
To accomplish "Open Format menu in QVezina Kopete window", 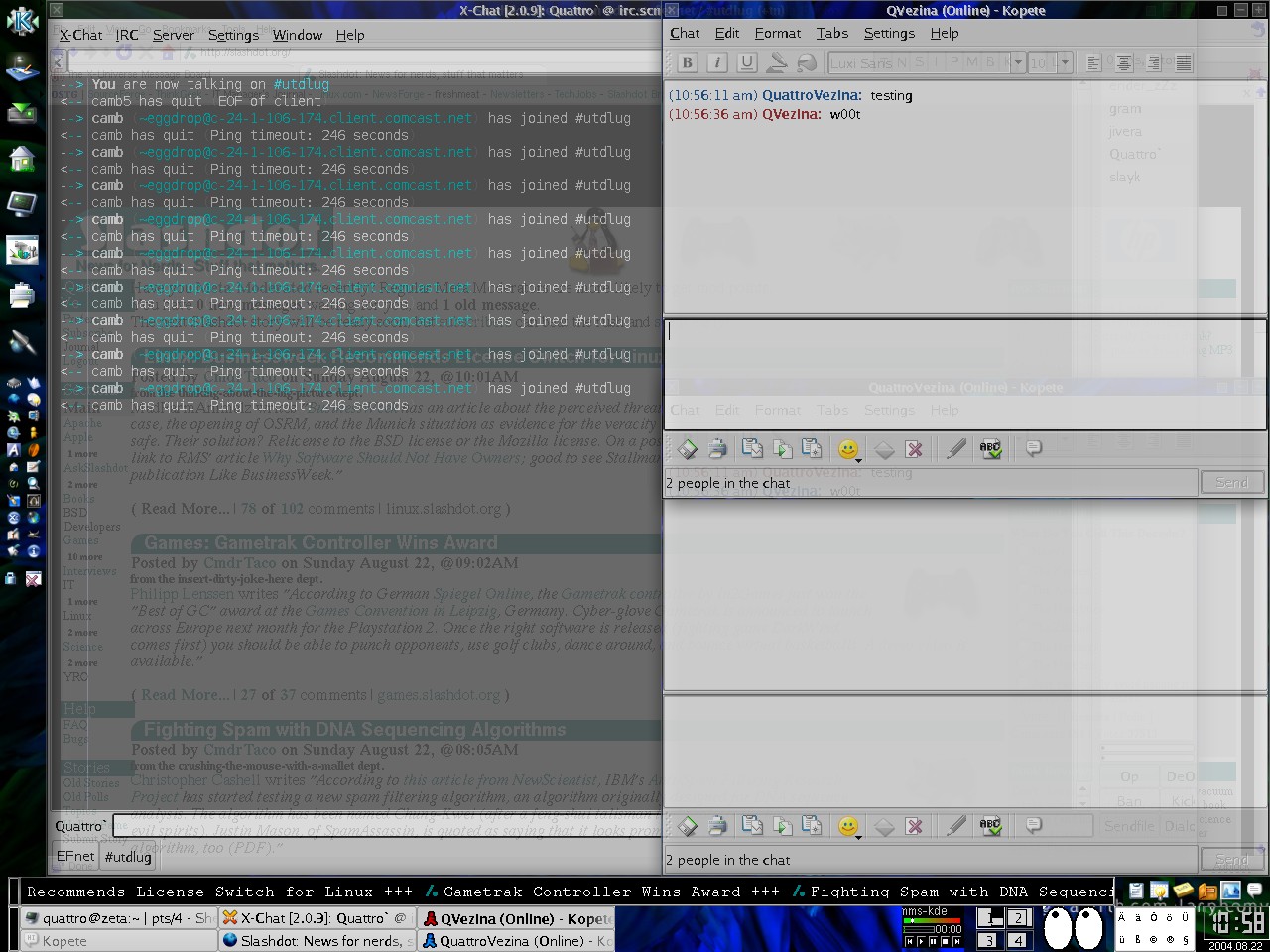I will point(778,33).
